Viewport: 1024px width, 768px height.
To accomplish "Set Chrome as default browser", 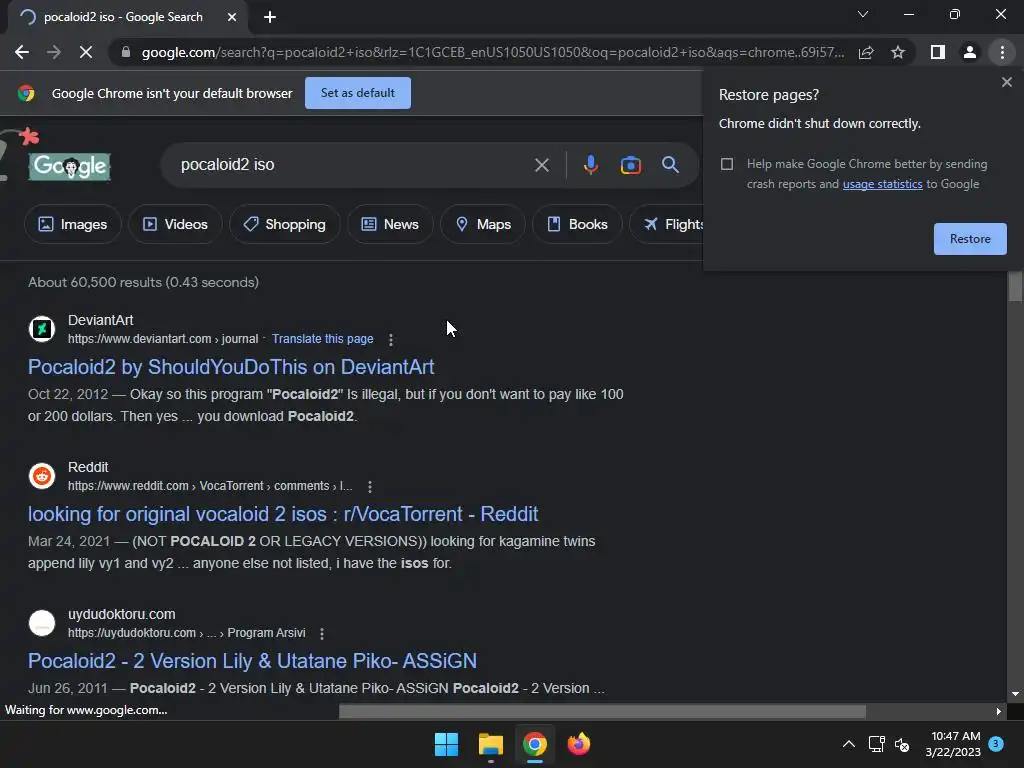I will [358, 93].
